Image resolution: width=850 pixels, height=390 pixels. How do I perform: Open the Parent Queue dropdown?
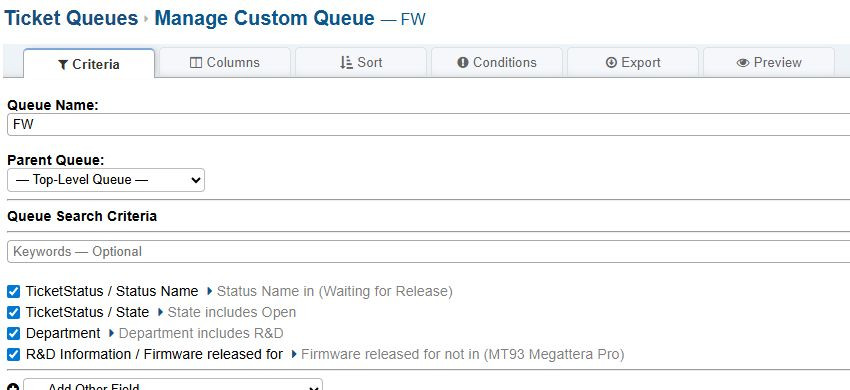coord(106,180)
